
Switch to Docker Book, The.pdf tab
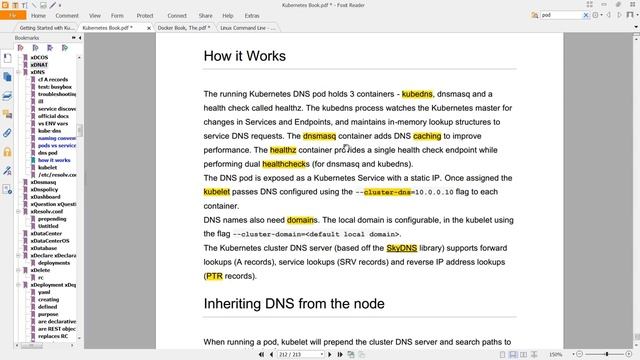184,28
